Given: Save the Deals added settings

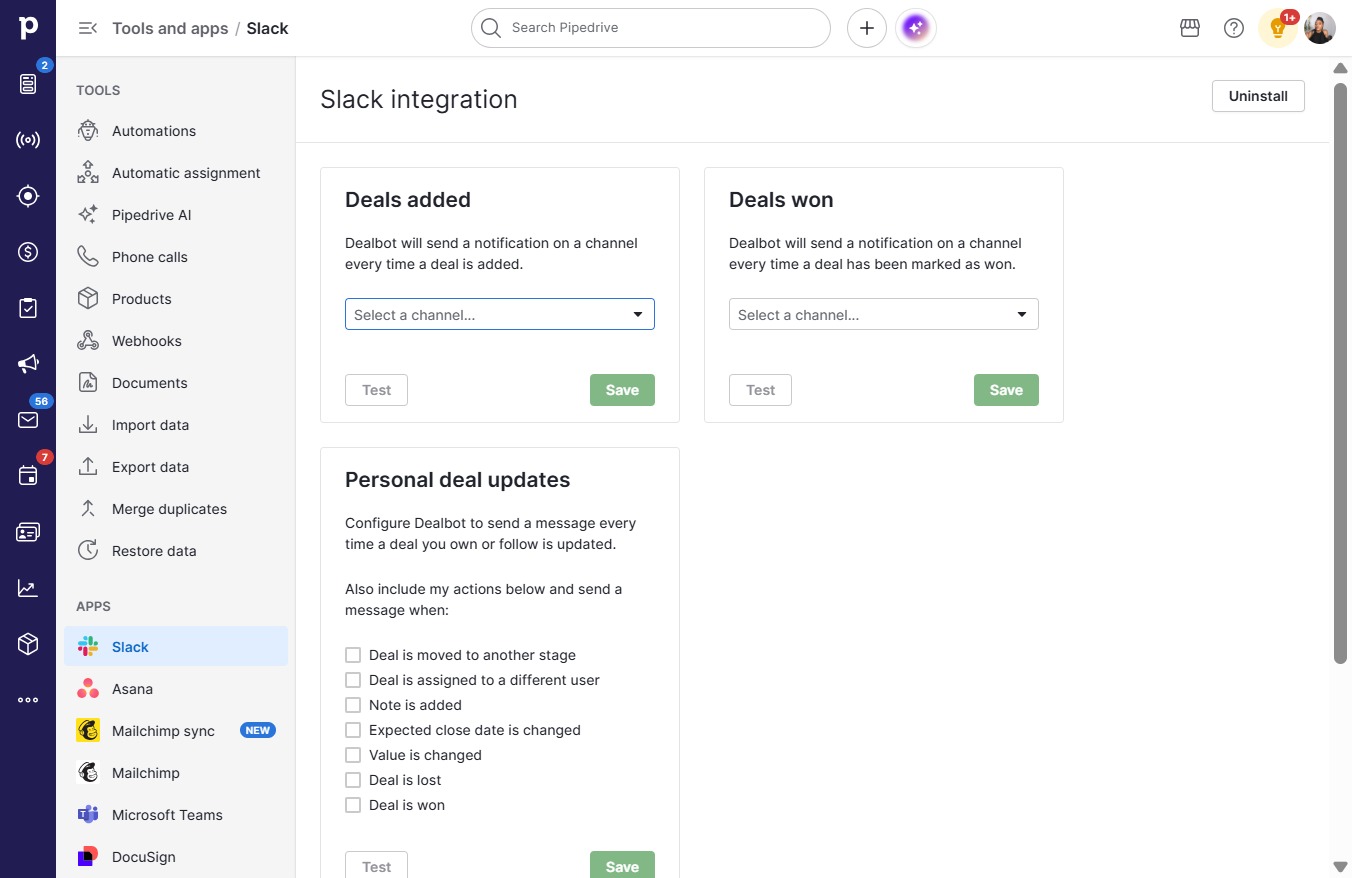Looking at the screenshot, I should [x=622, y=390].
